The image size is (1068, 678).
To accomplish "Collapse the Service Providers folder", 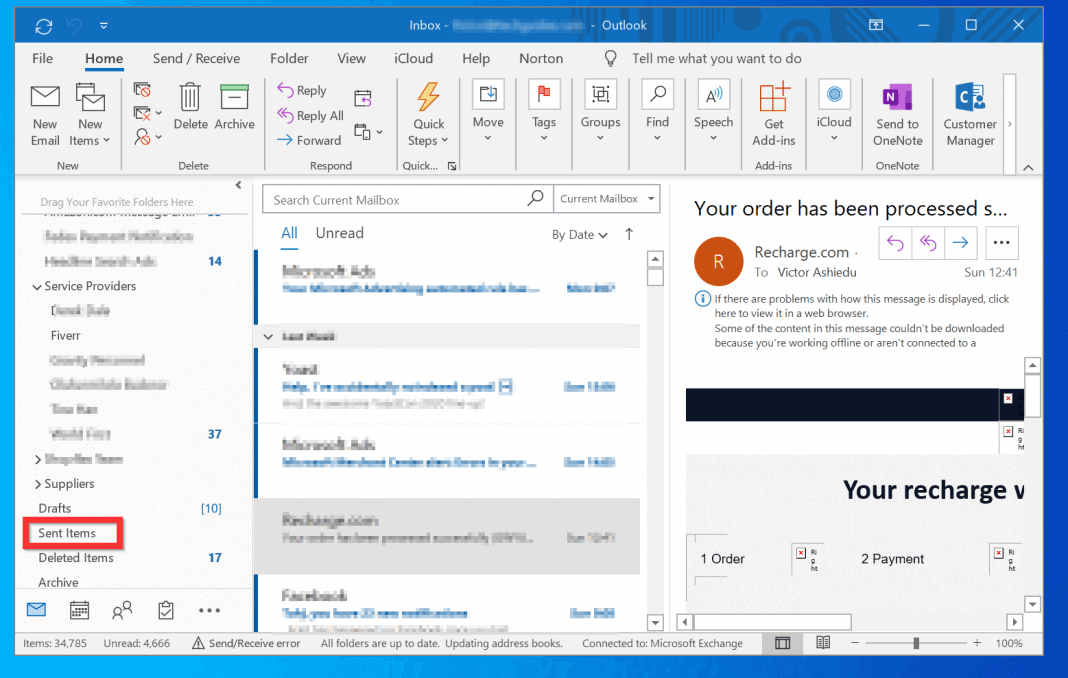I will (37, 287).
